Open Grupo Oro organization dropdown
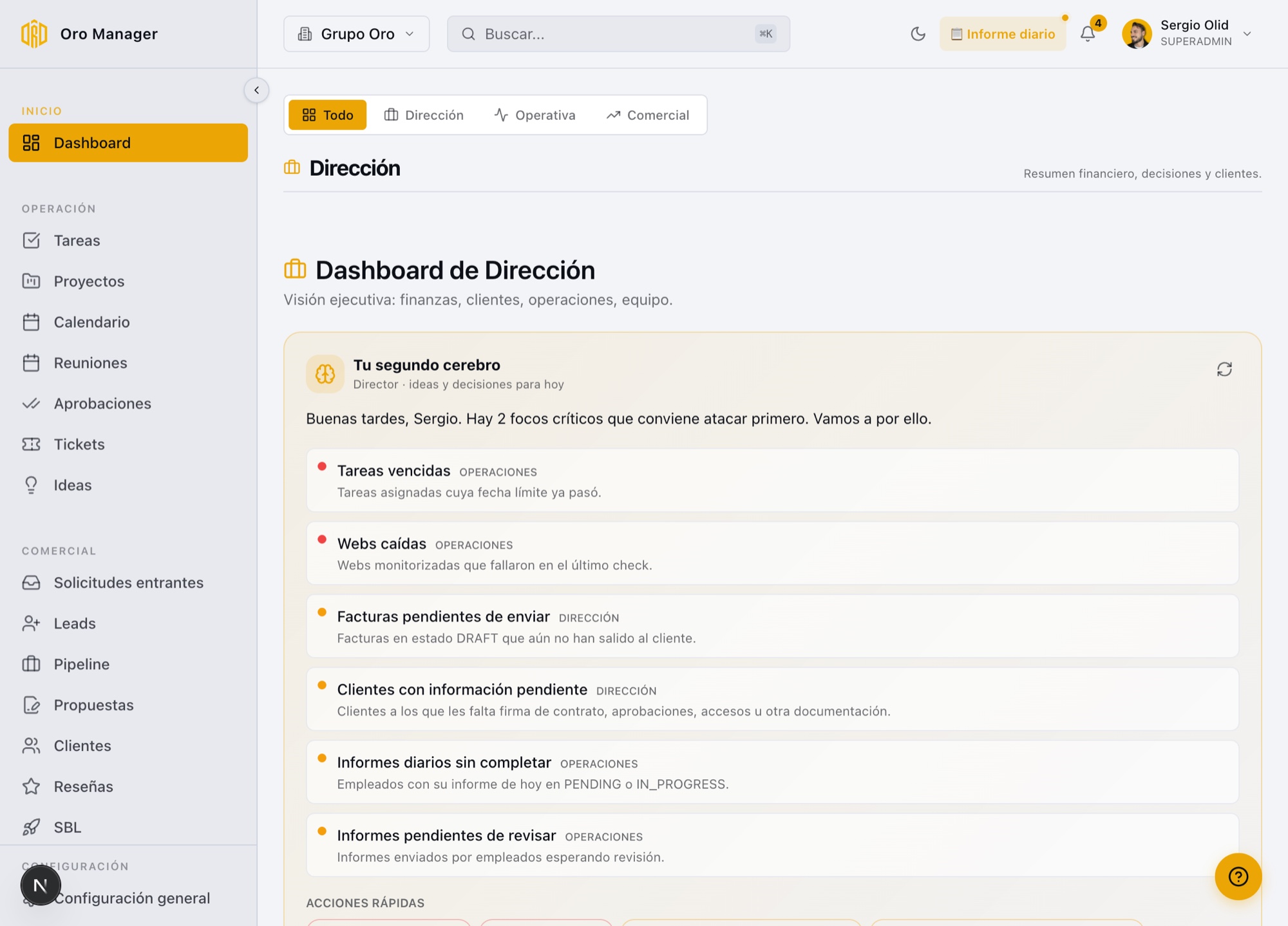This screenshot has width=1288, height=926. [356, 33]
